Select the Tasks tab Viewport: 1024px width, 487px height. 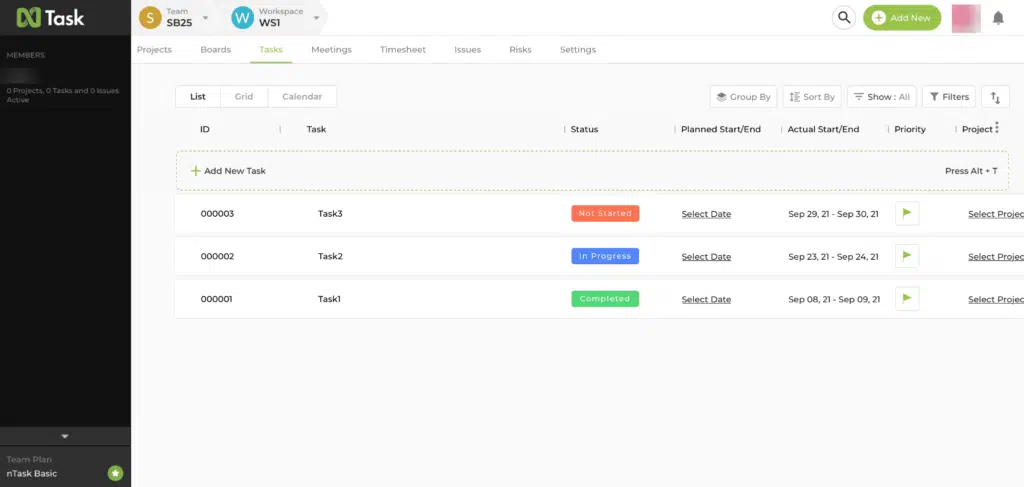click(x=271, y=50)
